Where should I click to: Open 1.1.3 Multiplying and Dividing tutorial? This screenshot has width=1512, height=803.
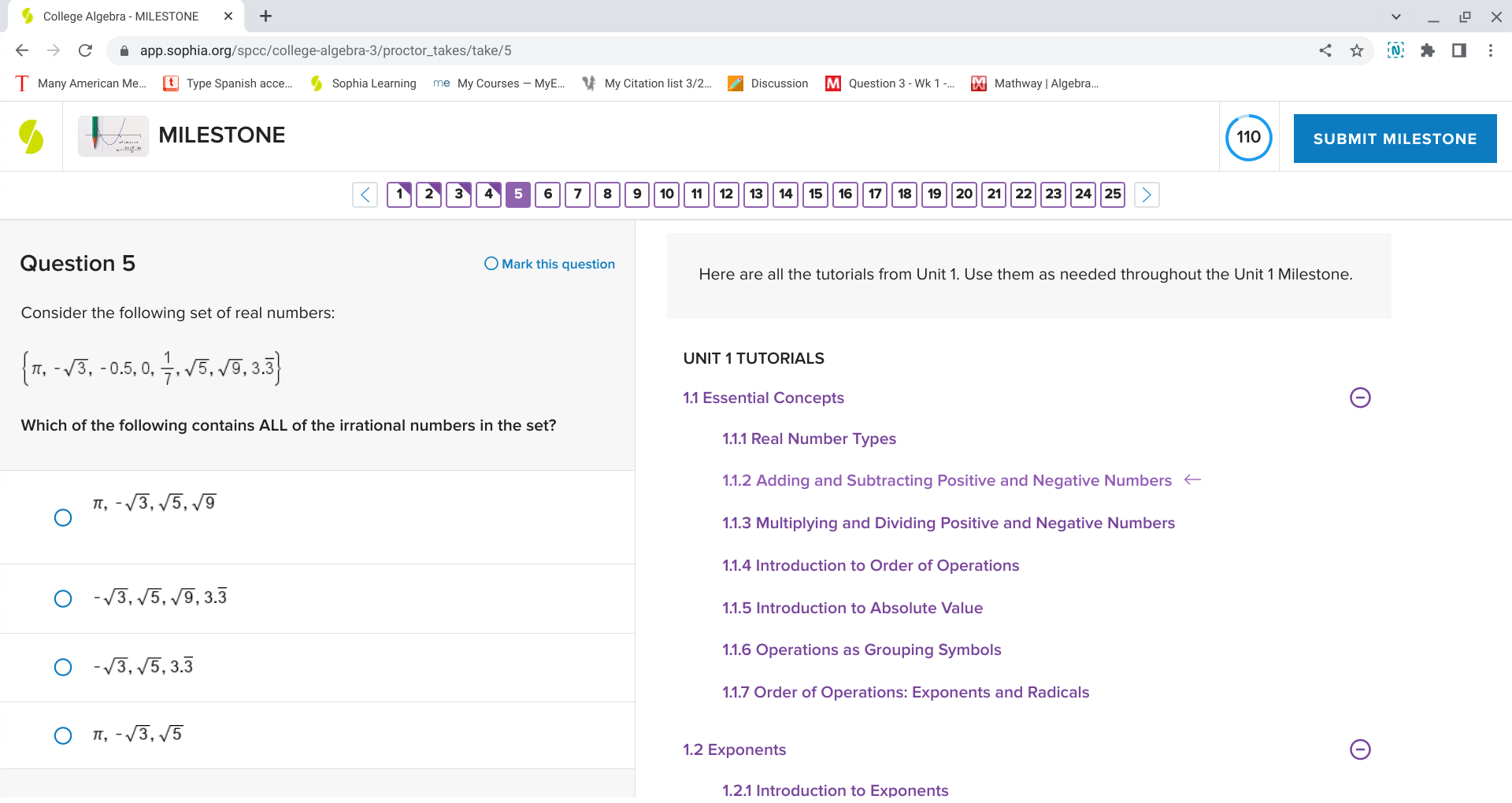pos(948,523)
